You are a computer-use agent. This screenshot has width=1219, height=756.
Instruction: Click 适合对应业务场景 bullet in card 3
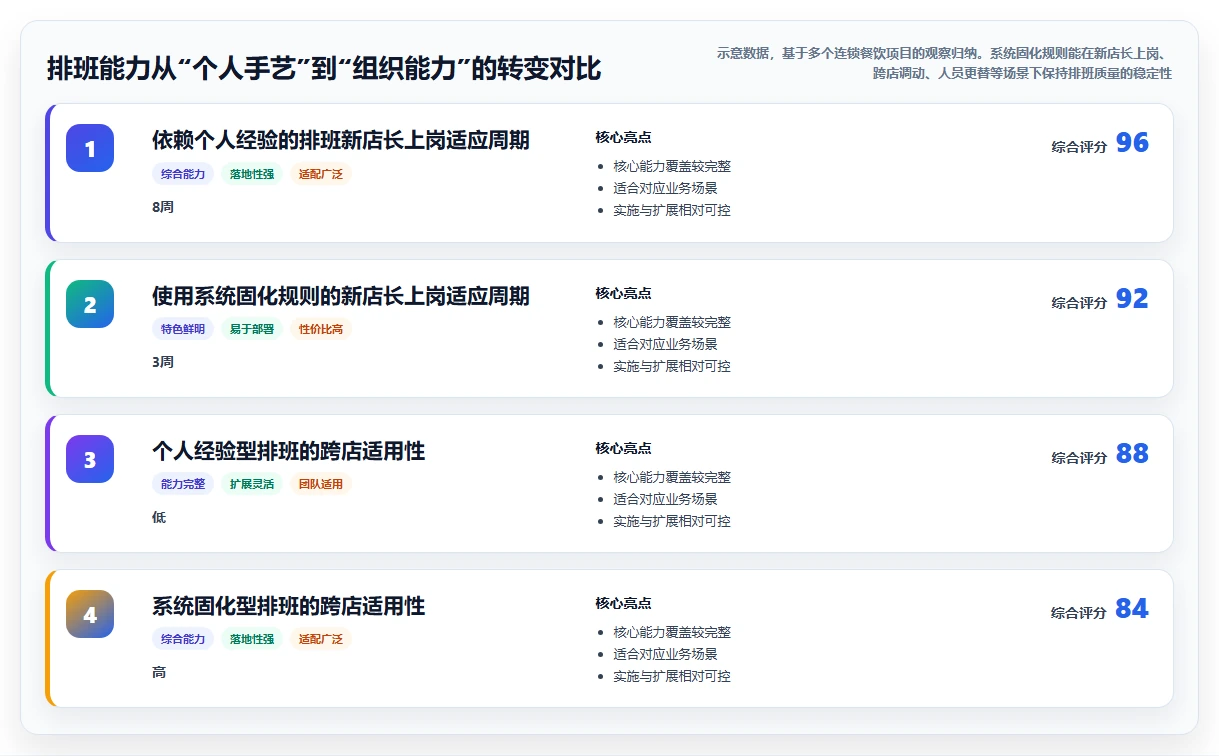665,499
